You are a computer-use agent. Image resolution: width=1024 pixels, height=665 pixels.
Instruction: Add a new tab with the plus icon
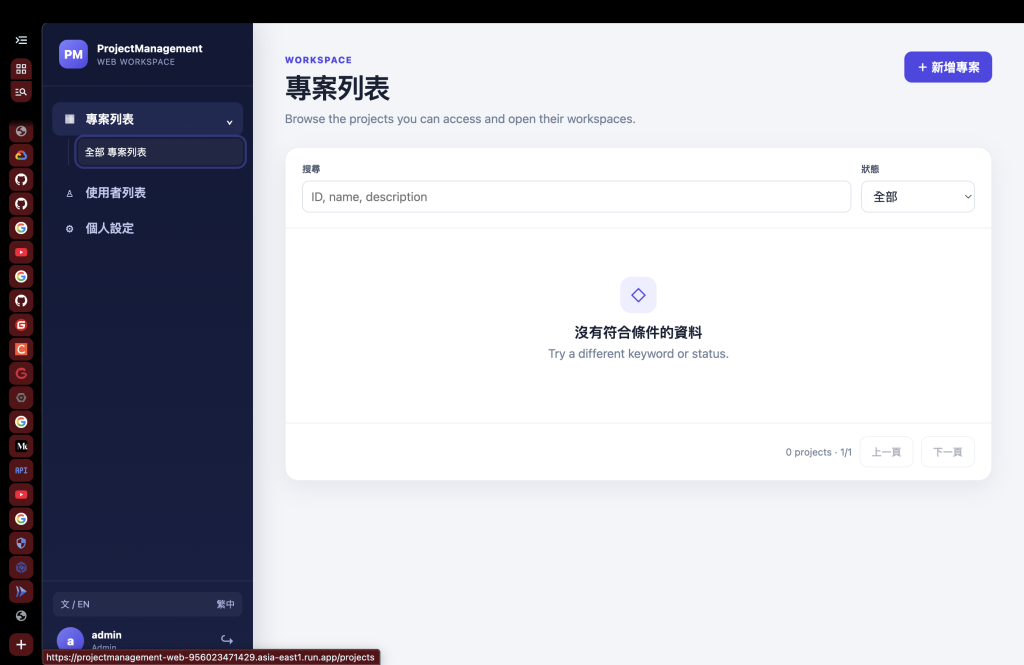tap(21, 645)
